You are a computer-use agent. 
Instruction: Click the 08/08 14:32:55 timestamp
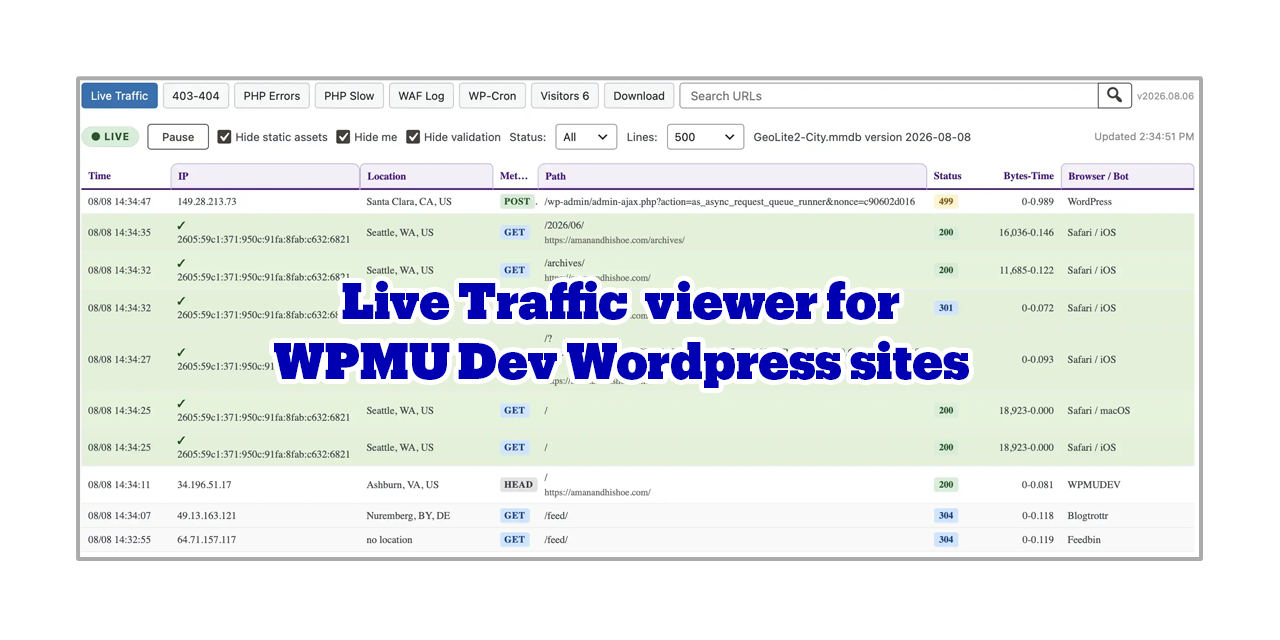(119, 540)
